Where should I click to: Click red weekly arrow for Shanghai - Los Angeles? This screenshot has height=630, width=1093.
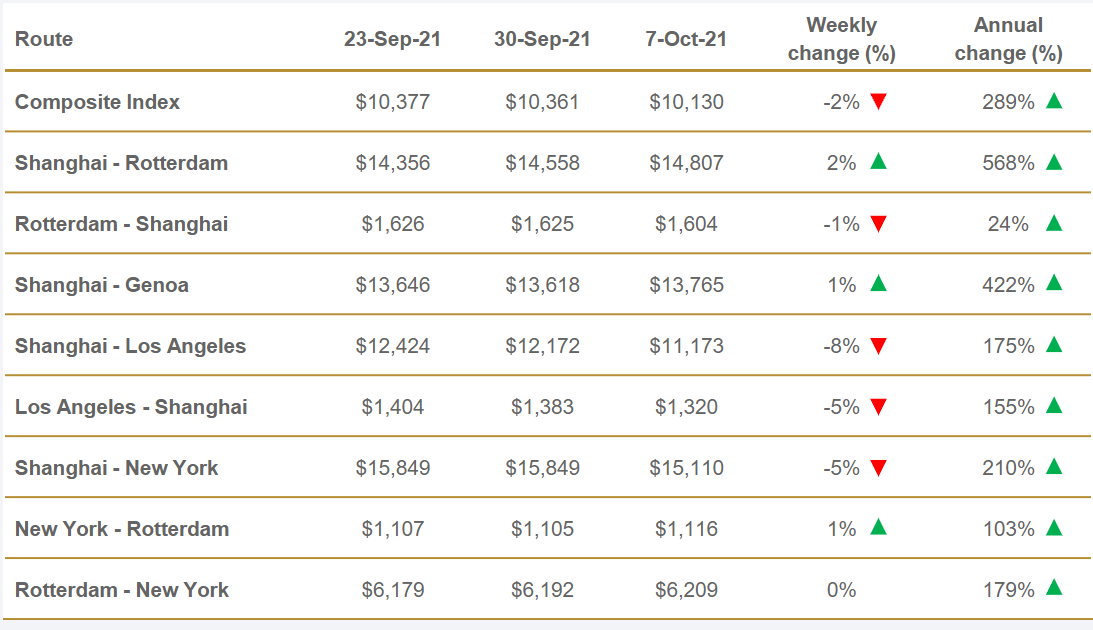[879, 346]
